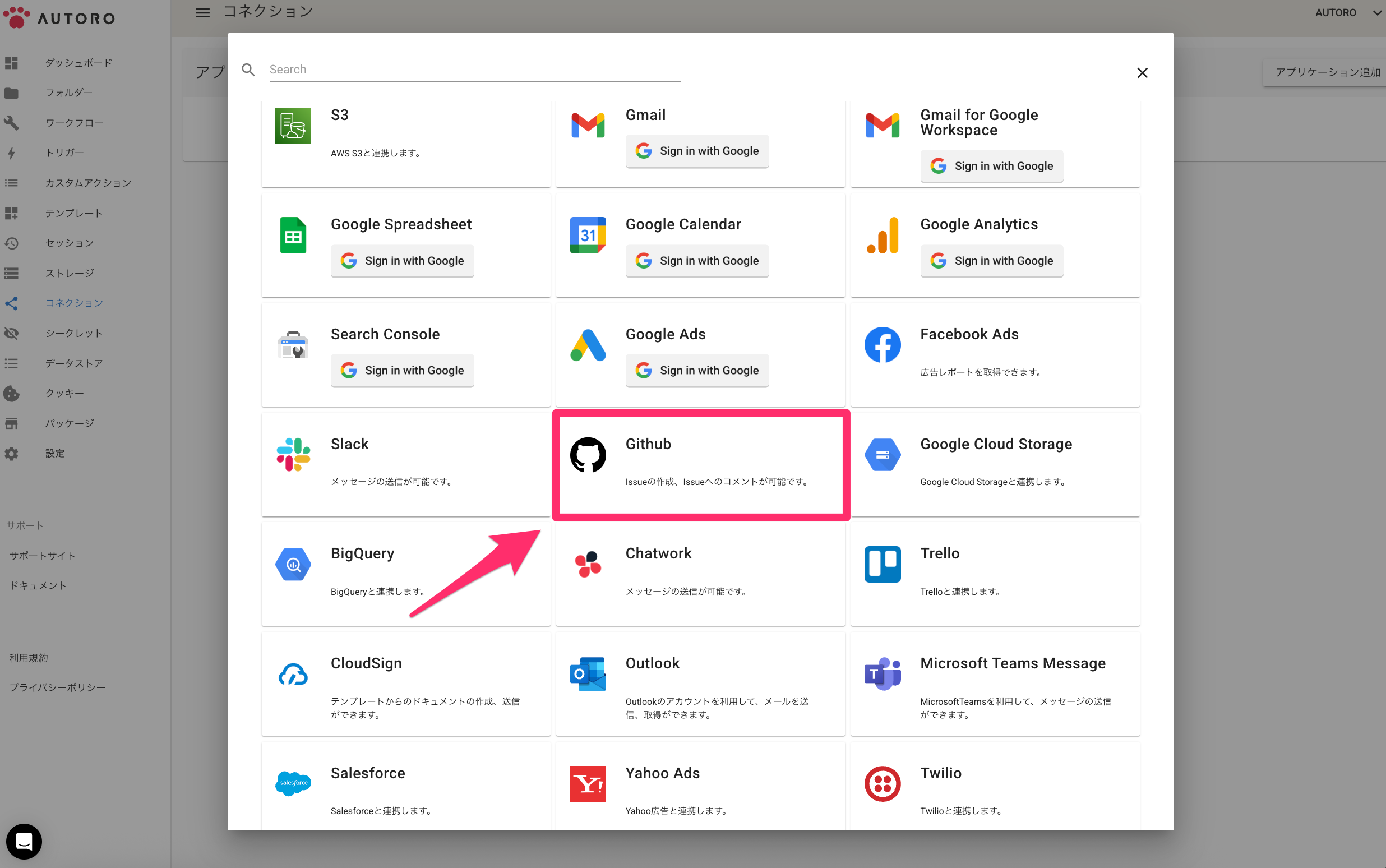Screen dimensions: 1386x868
Task: Click the Facebook Ads logo icon
Action: (882, 344)
